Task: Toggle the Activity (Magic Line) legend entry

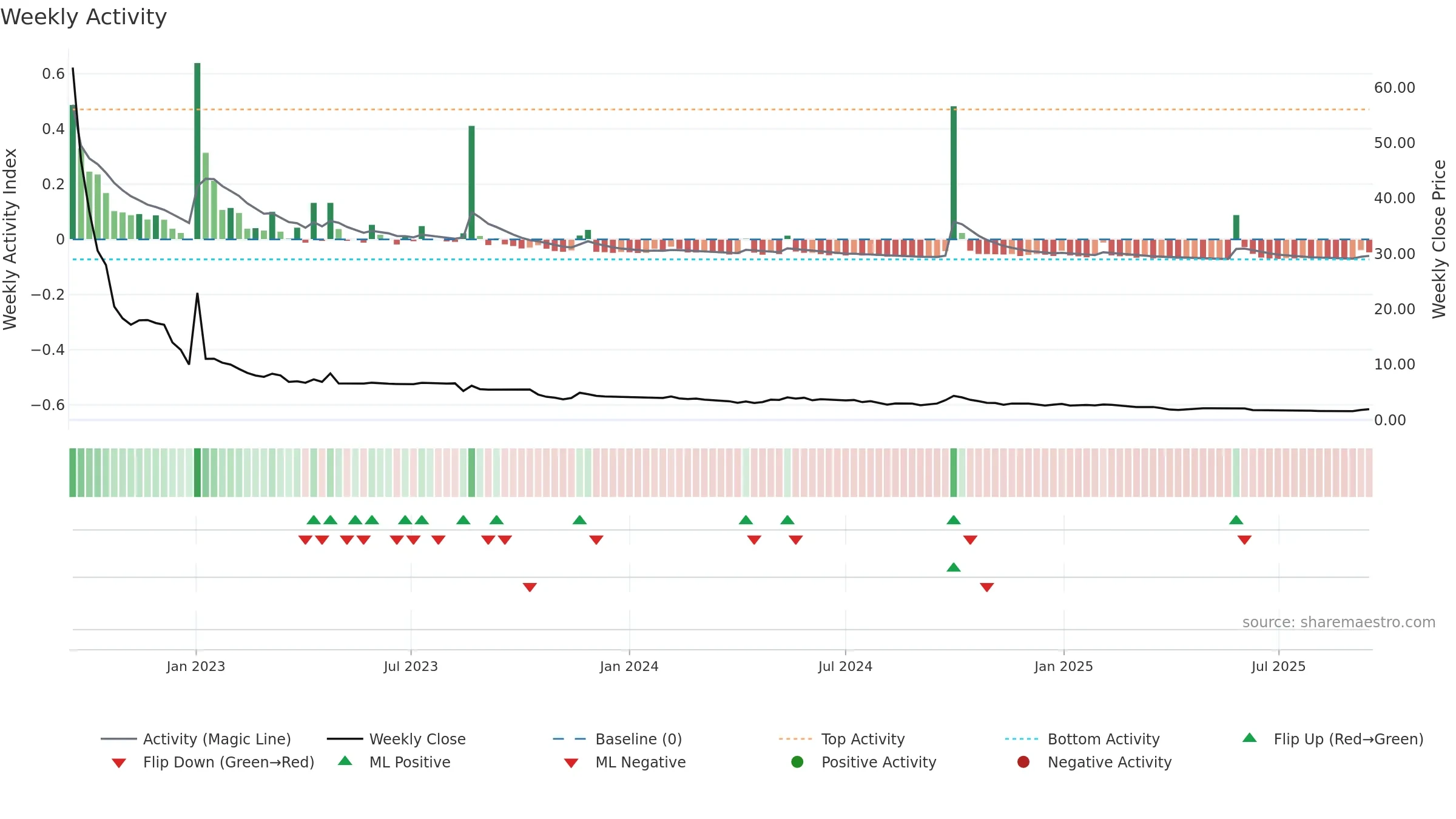Action: click(196, 739)
